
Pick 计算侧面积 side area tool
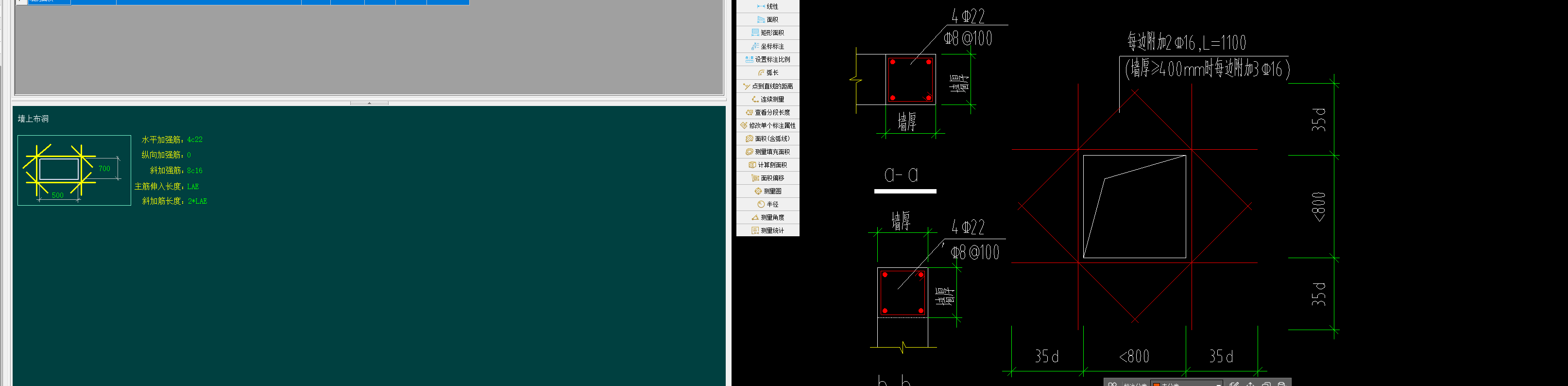click(x=767, y=165)
